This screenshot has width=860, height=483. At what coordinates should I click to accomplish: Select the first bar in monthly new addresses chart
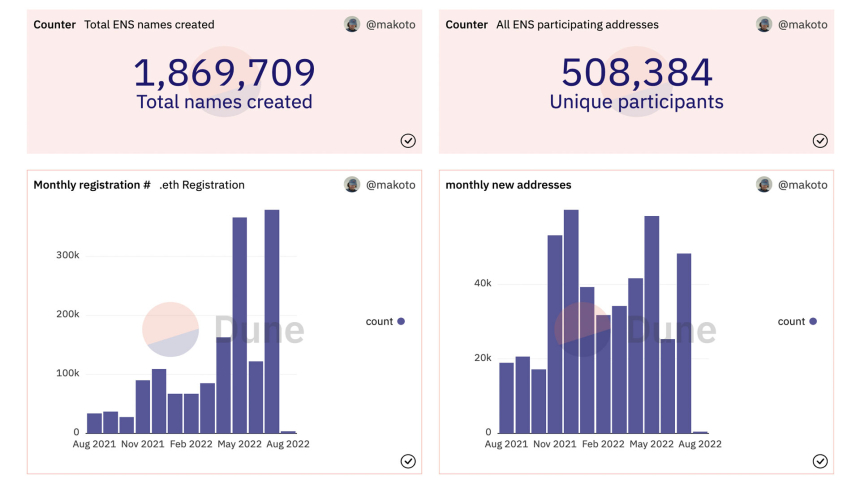point(506,397)
